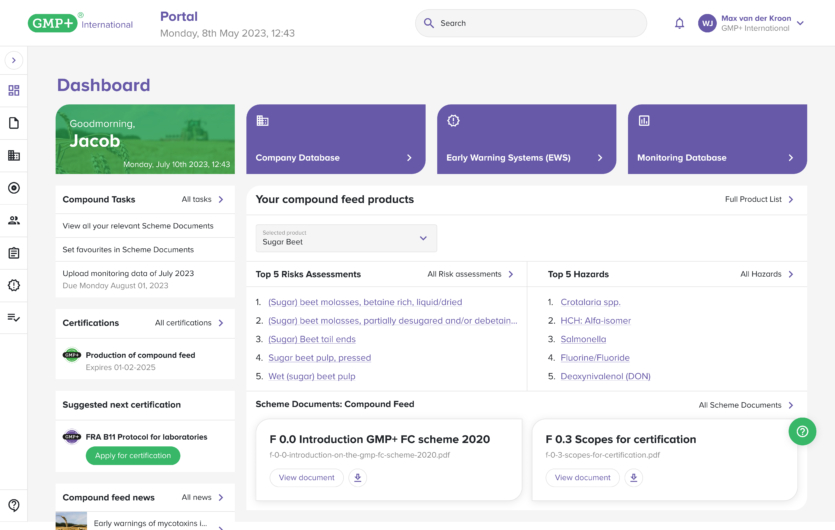Open the Early Warning Systems (EWS) card
Screen dimensions: 835x530
[526, 139]
